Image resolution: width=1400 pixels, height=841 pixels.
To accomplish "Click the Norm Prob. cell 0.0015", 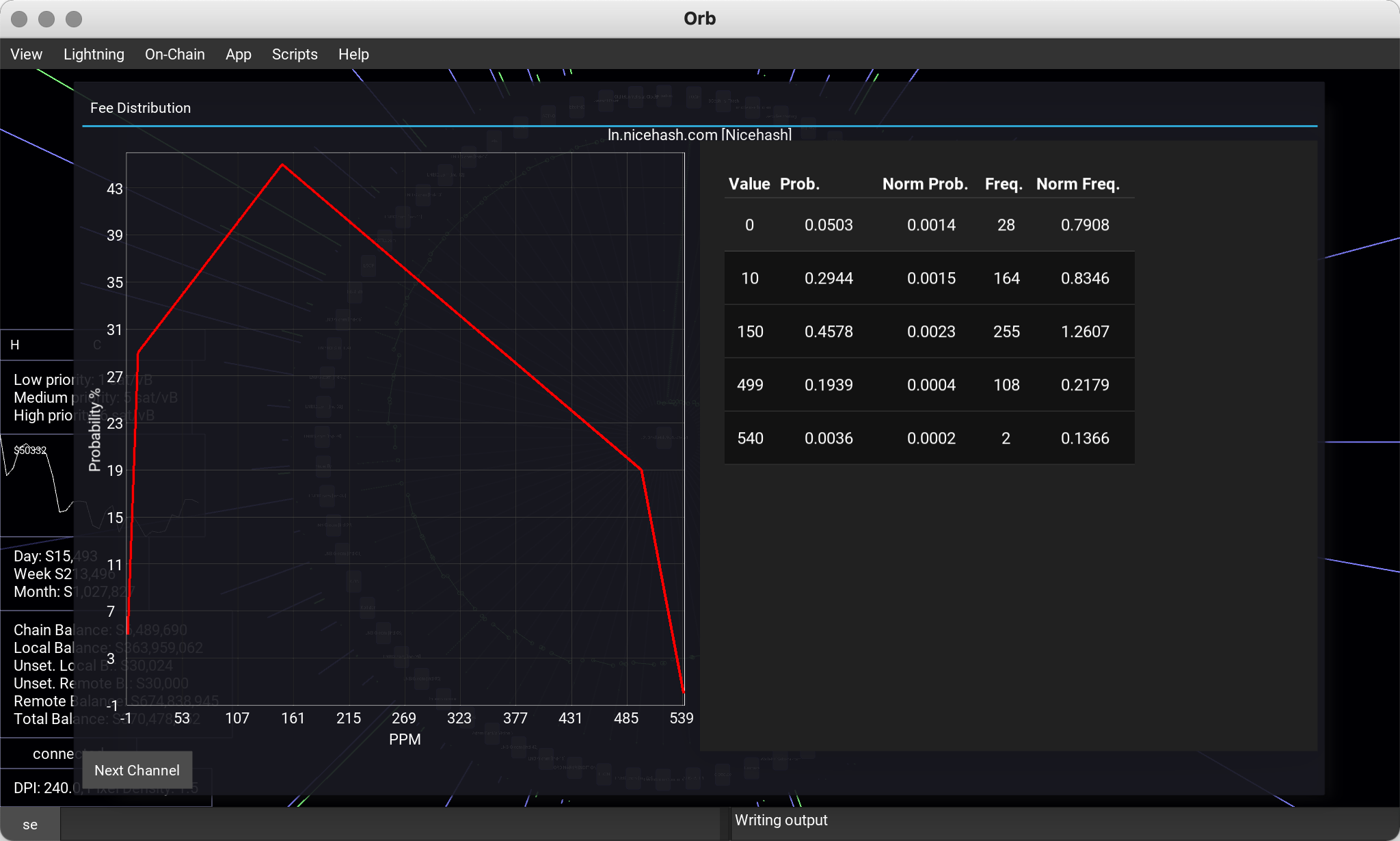I will pos(931,278).
